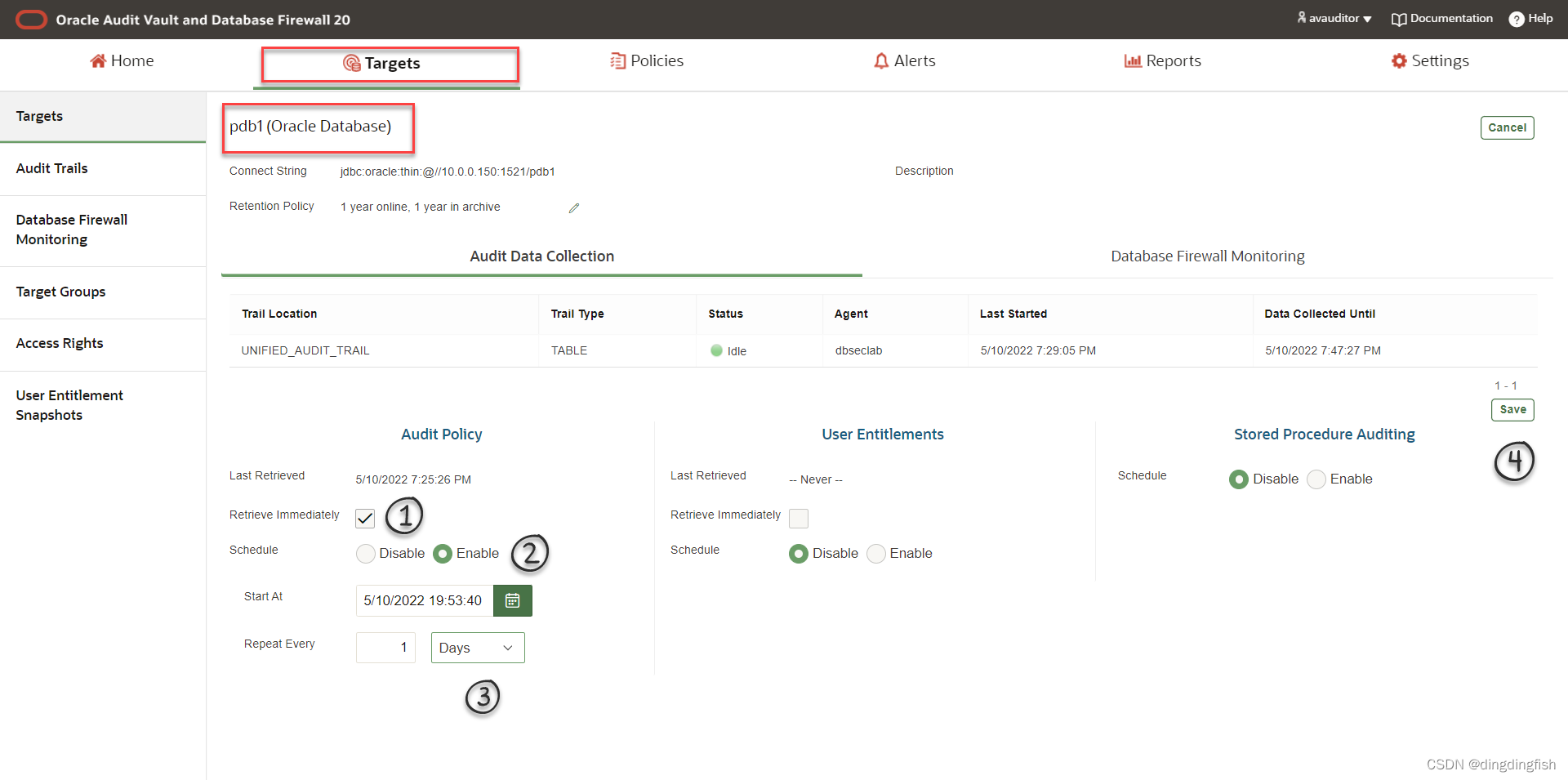The width and height of the screenshot is (1568, 780).
Task: Click the avauditor user icon
Action: click(x=1302, y=17)
